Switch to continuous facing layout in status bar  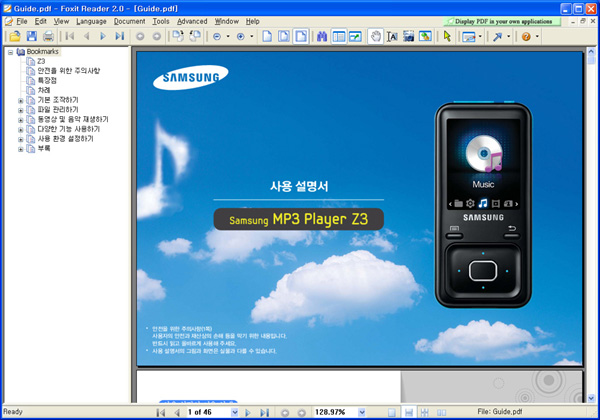pyautogui.click(x=425, y=412)
